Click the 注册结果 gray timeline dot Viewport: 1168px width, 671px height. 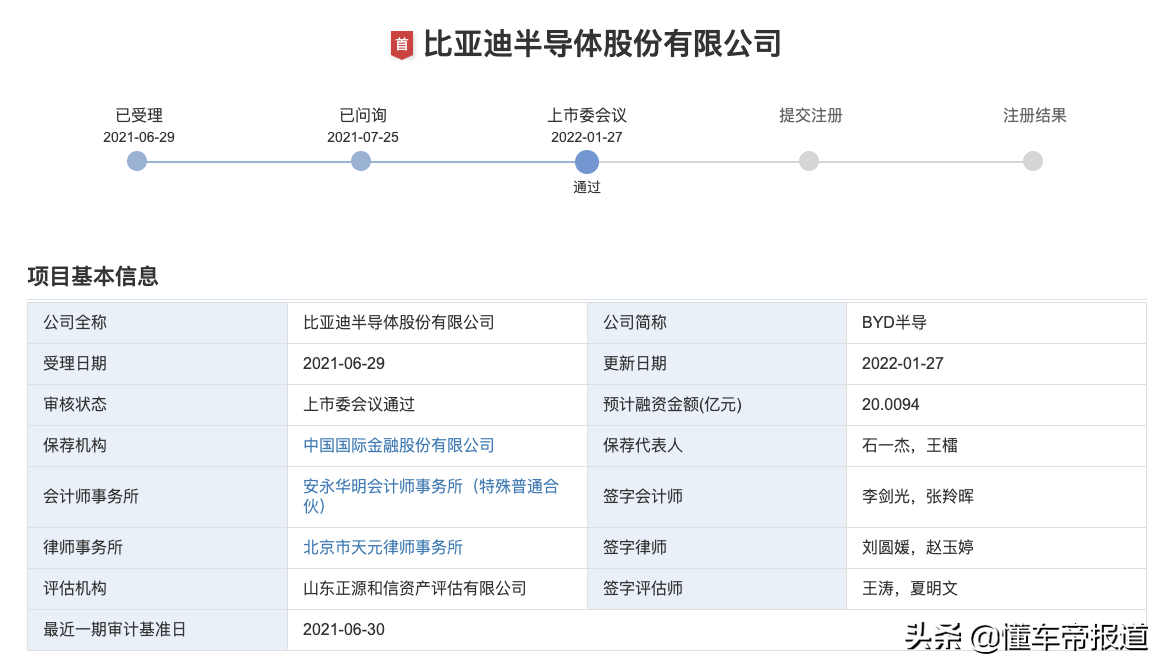click(1033, 161)
